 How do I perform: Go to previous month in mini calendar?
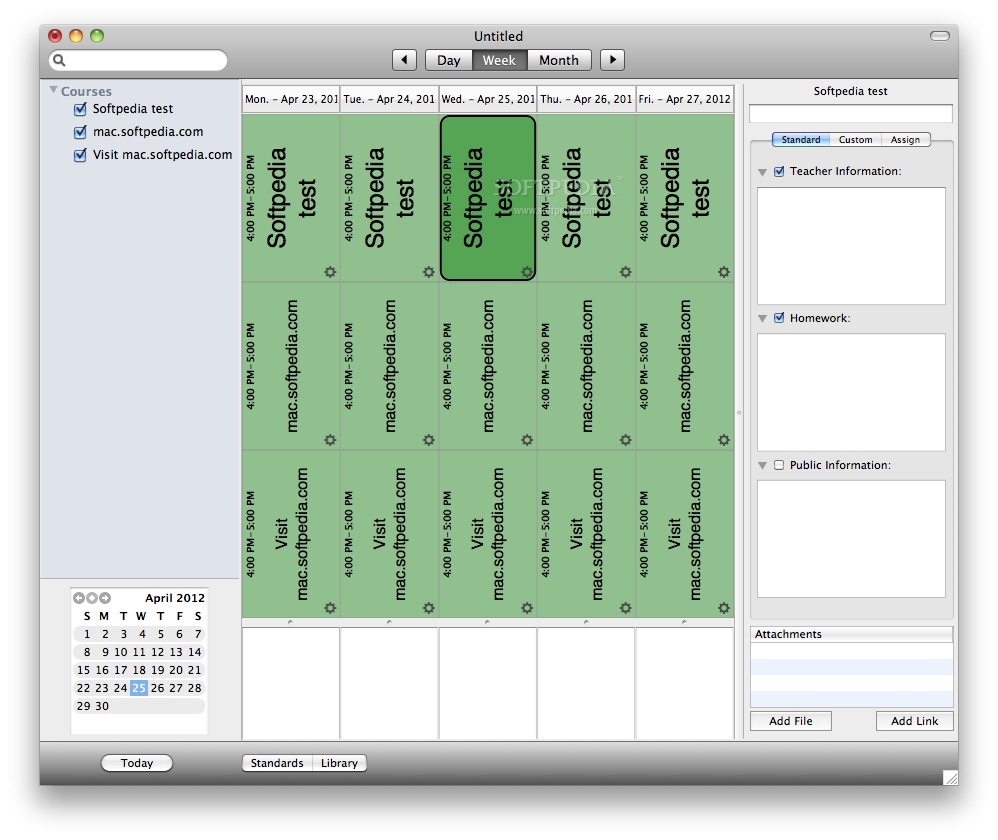pos(79,598)
